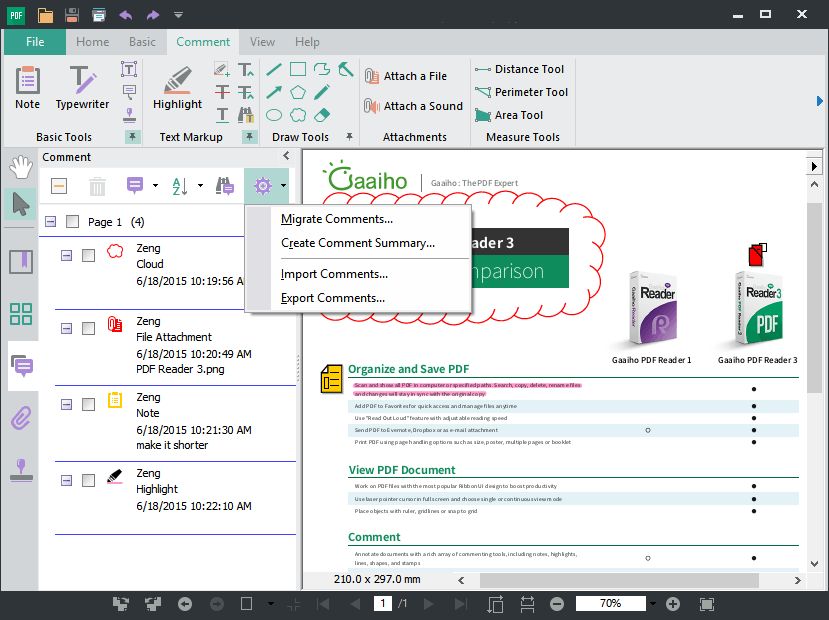Open the Bookmarks panel in sidebar

click(x=21, y=261)
